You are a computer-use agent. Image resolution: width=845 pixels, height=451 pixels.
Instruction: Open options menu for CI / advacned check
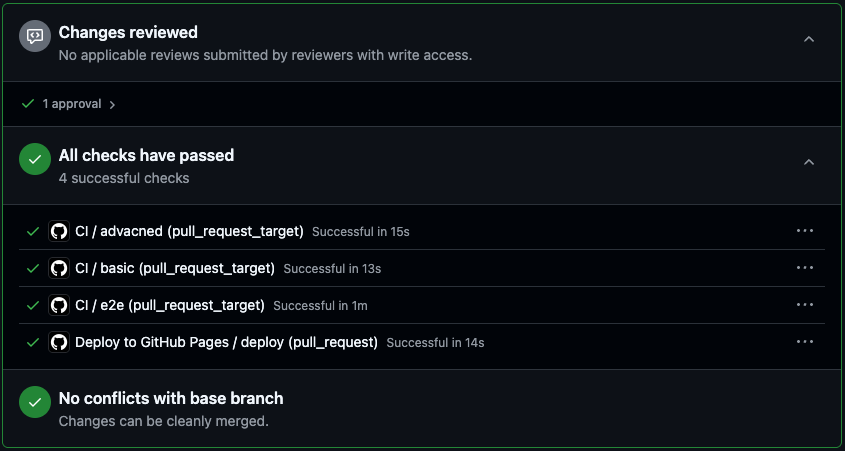pyautogui.click(x=805, y=231)
